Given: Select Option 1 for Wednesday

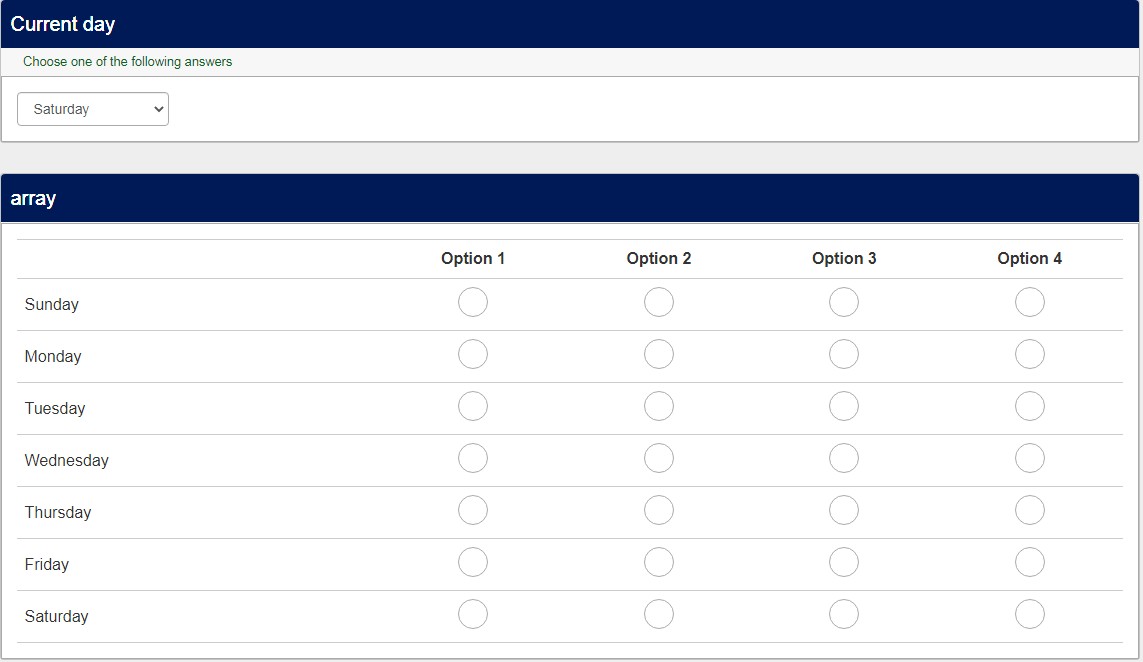Looking at the screenshot, I should [473, 458].
